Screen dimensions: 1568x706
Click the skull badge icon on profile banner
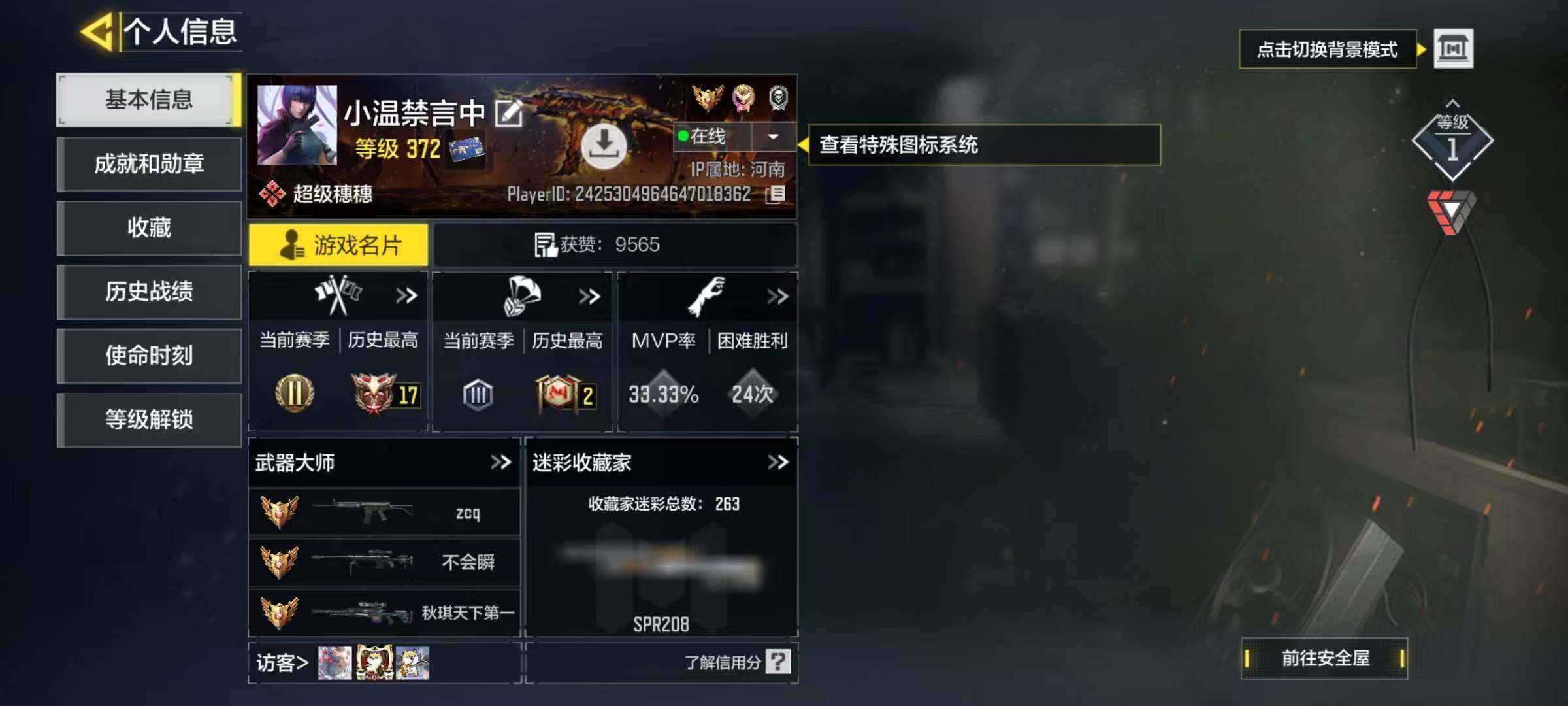(x=777, y=98)
